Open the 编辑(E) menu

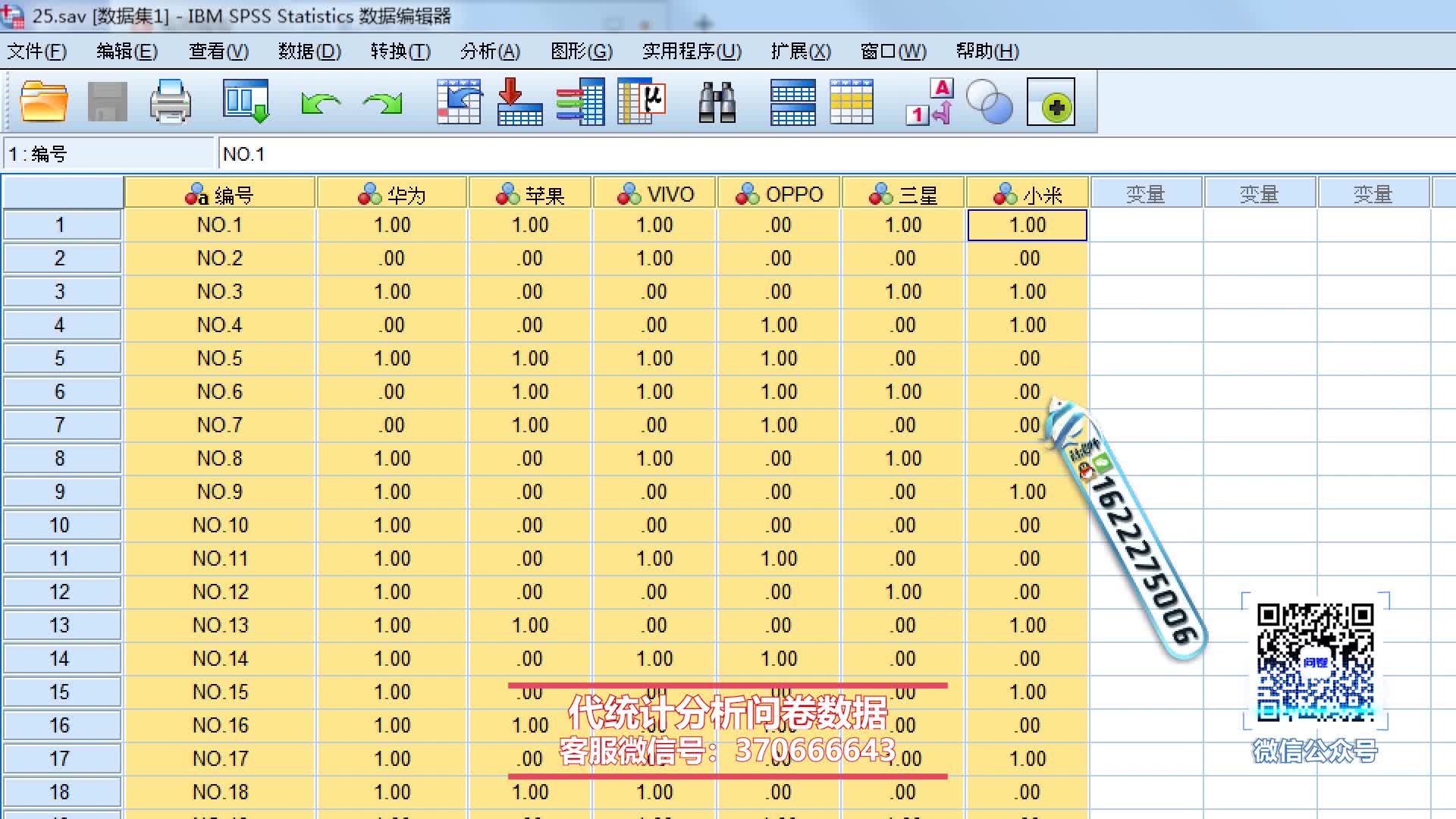[x=127, y=52]
